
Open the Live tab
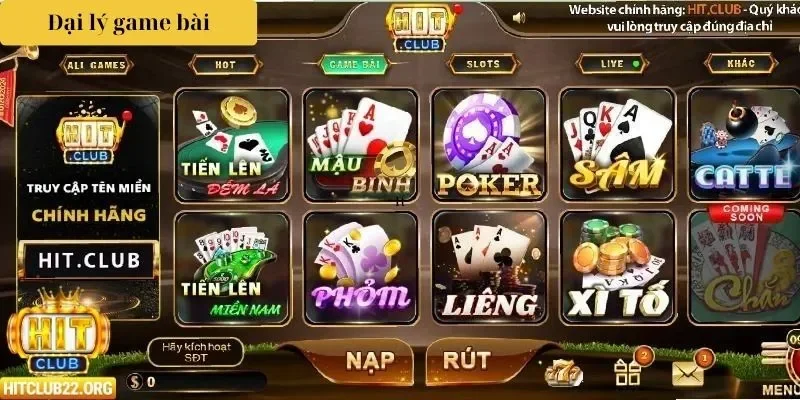612,64
